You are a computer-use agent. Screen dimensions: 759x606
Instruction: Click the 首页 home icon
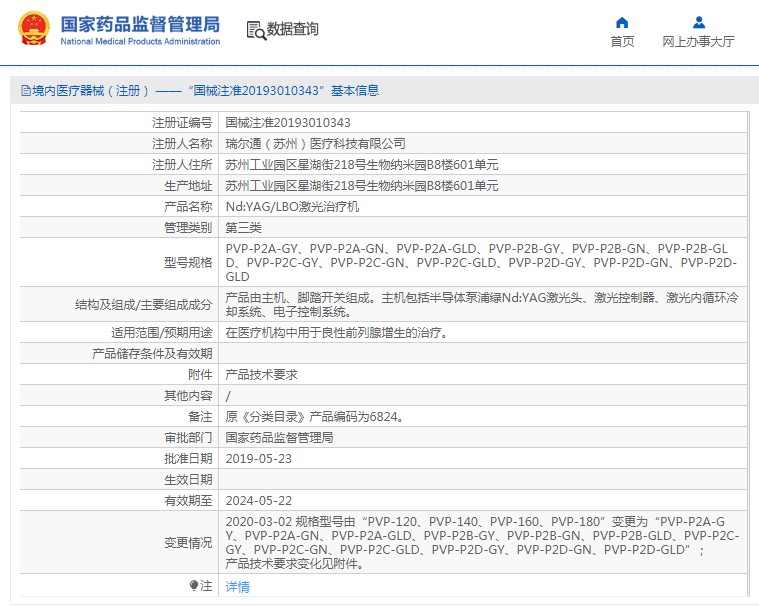click(x=622, y=23)
